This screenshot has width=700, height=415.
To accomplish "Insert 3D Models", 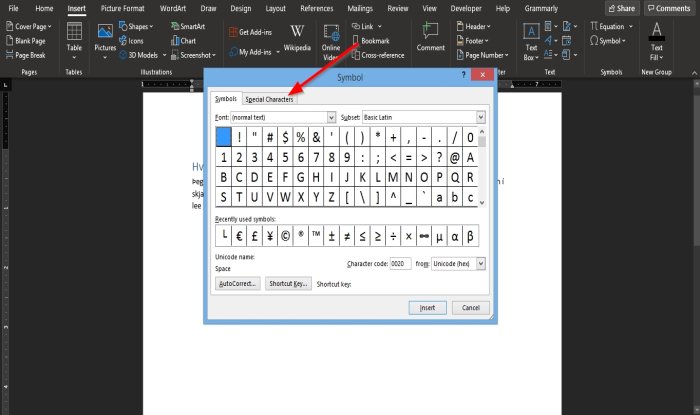I will tap(139, 55).
